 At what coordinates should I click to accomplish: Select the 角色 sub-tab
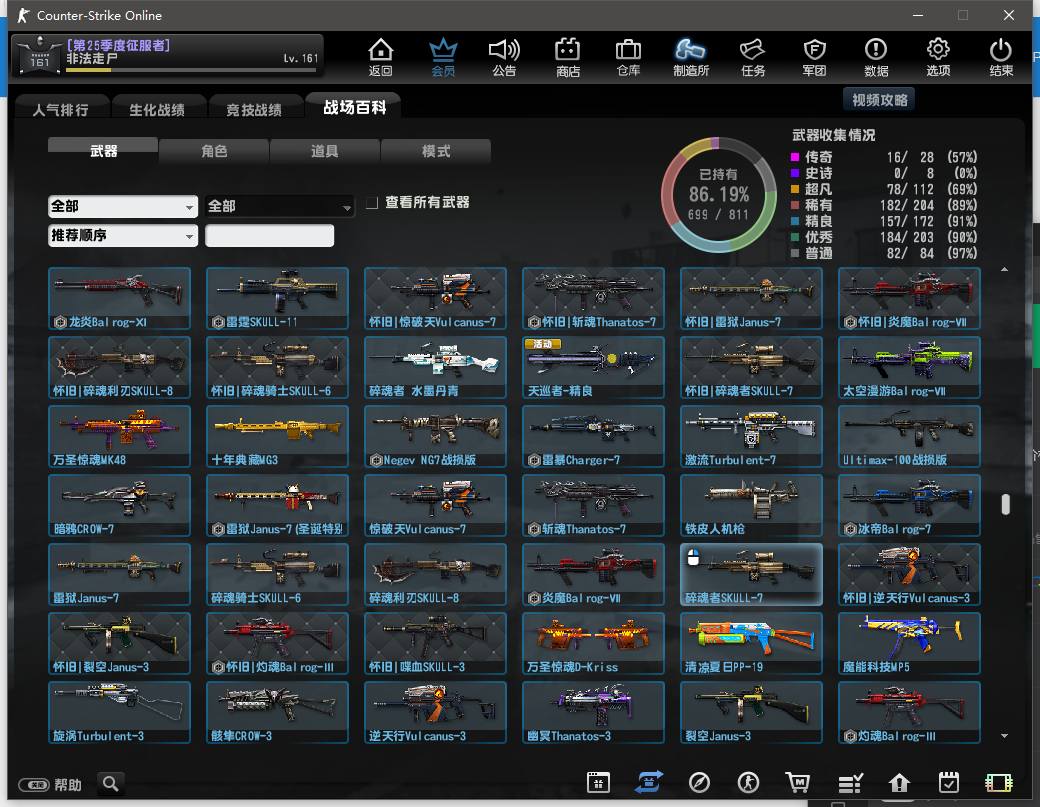[x=214, y=151]
